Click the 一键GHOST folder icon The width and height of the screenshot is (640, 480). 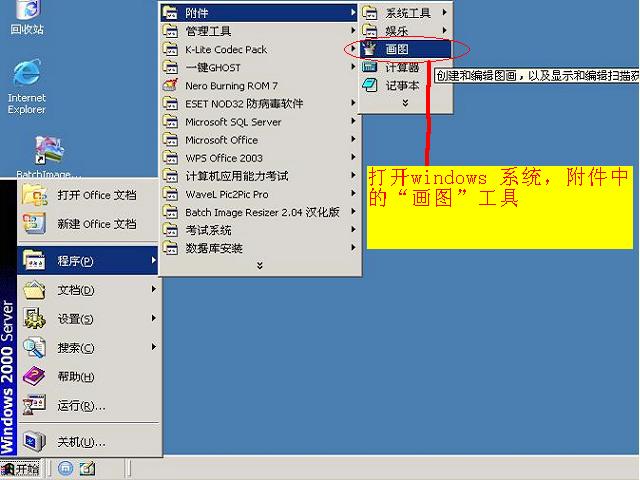point(170,67)
